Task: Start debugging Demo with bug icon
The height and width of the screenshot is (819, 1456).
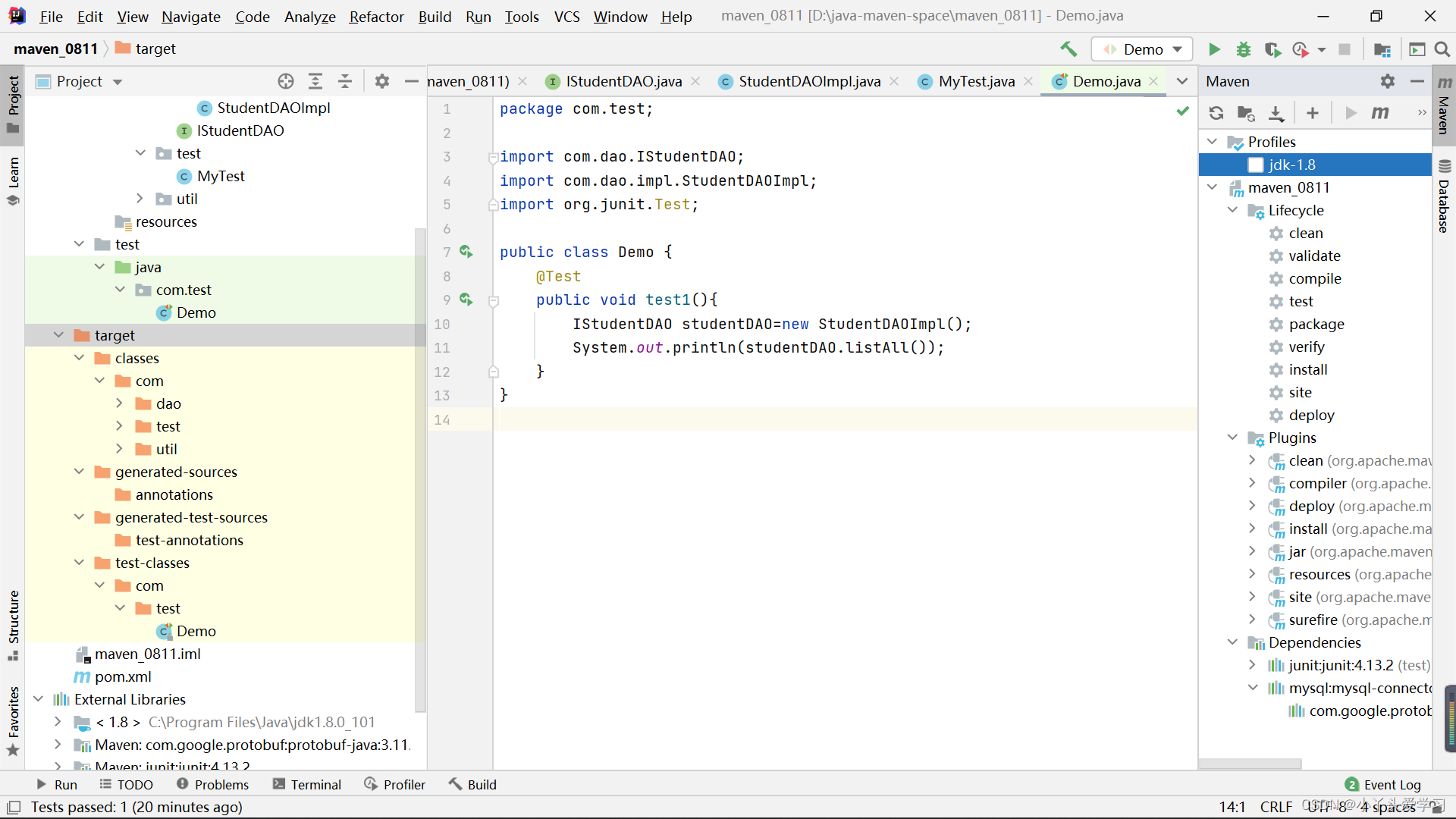Action: pos(1244,49)
